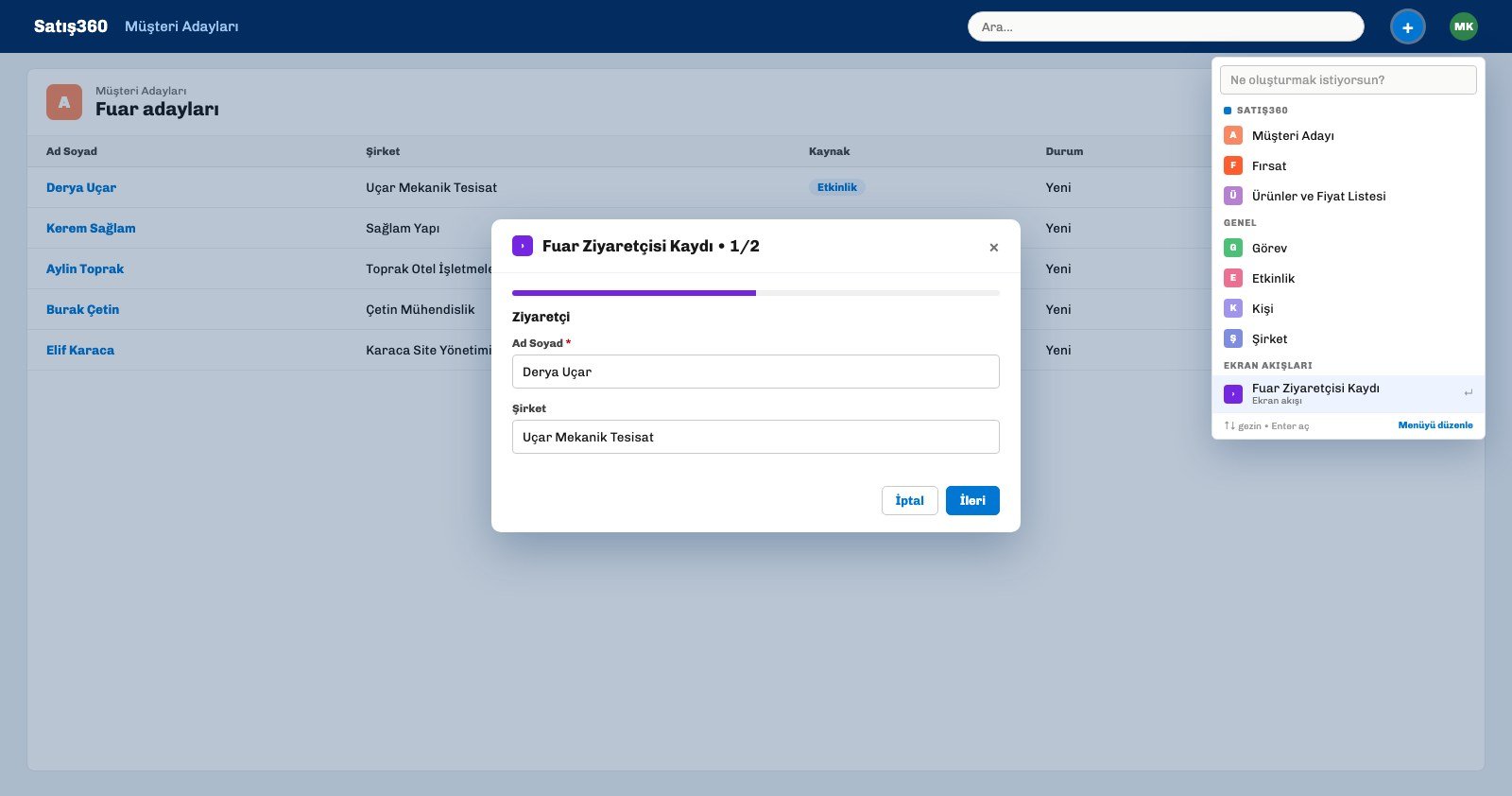Screen dimensions: 1512x796
Task: Click the orange Müşteri Adayı icon
Action: 1233,135
